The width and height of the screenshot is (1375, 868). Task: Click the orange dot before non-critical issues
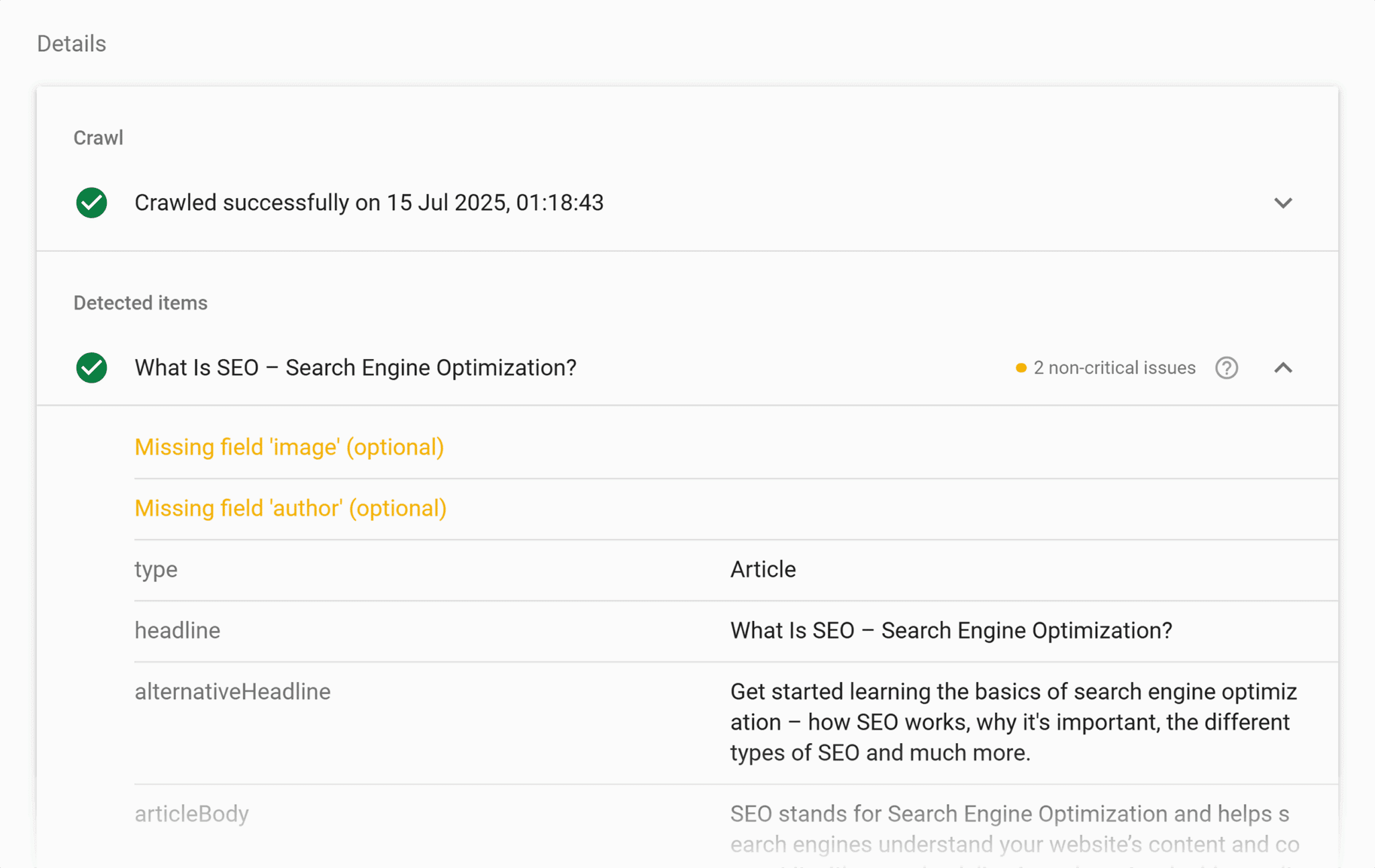coord(1021,368)
